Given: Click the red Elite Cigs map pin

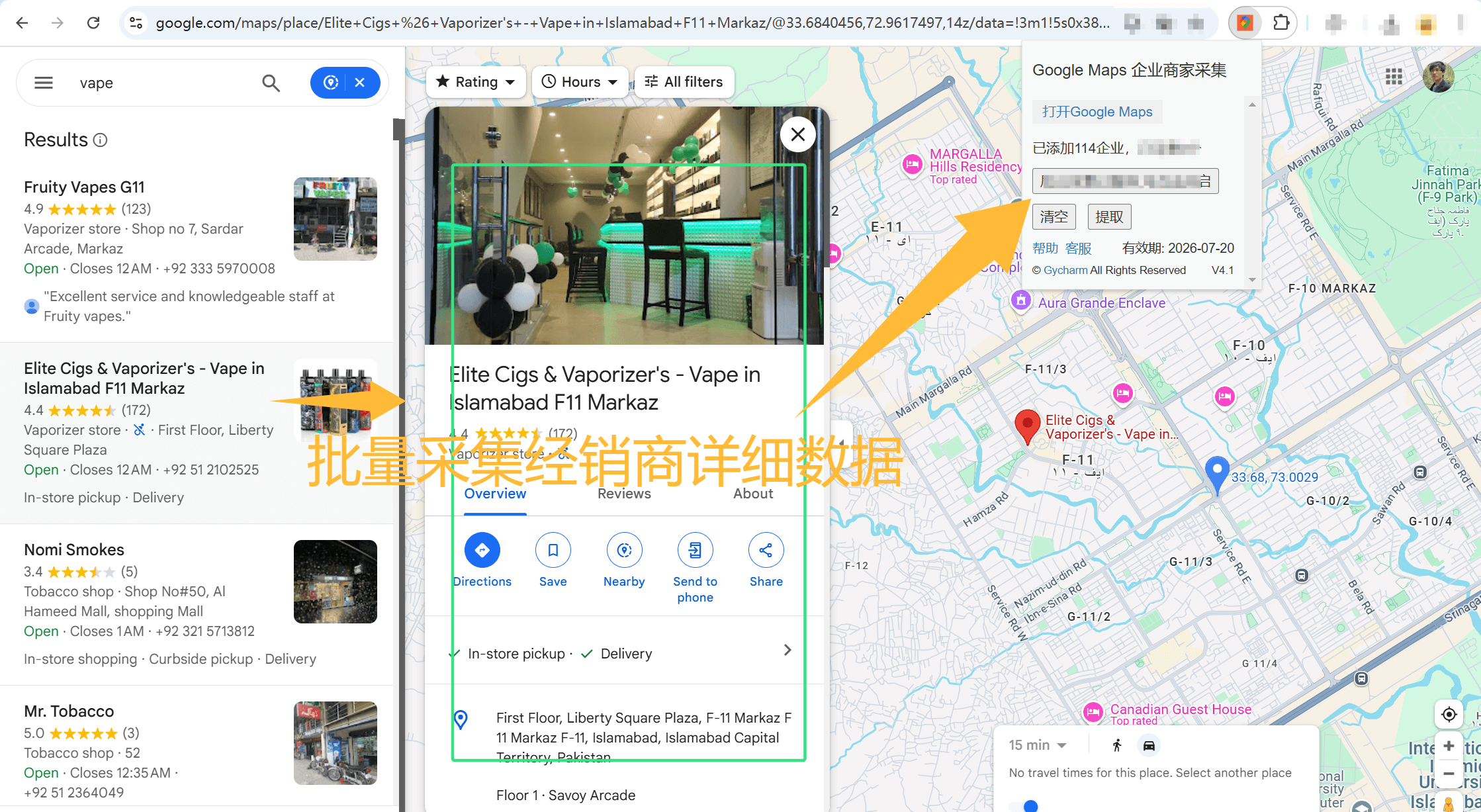Looking at the screenshot, I should pos(1027,426).
